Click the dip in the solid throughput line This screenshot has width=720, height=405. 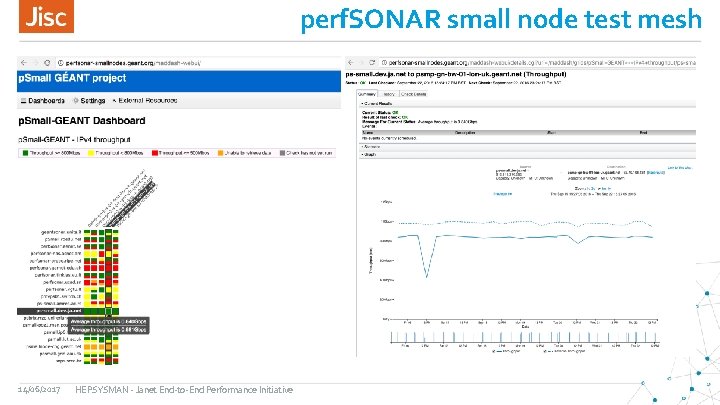tap(427, 276)
